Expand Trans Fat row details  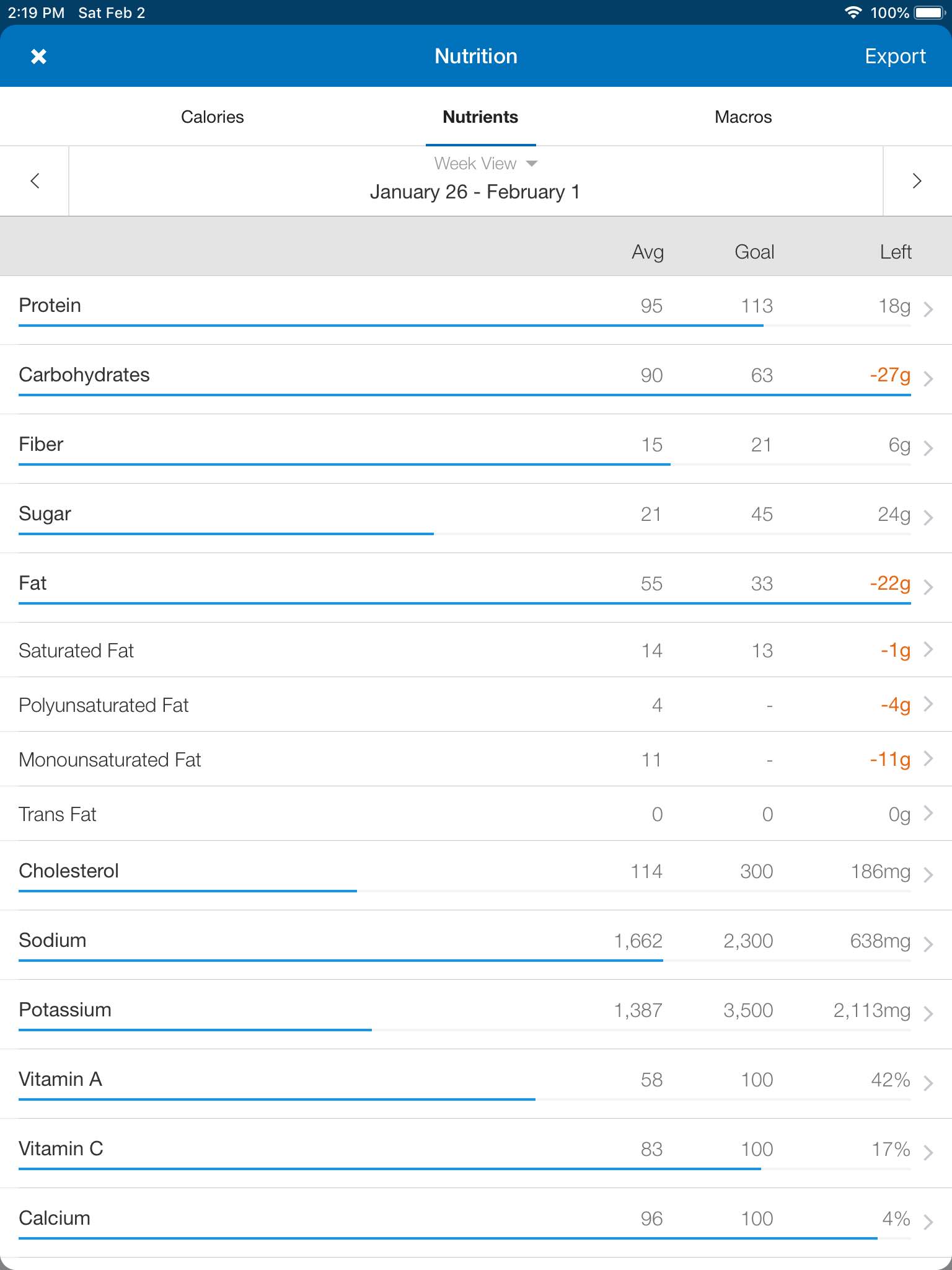pos(476,814)
